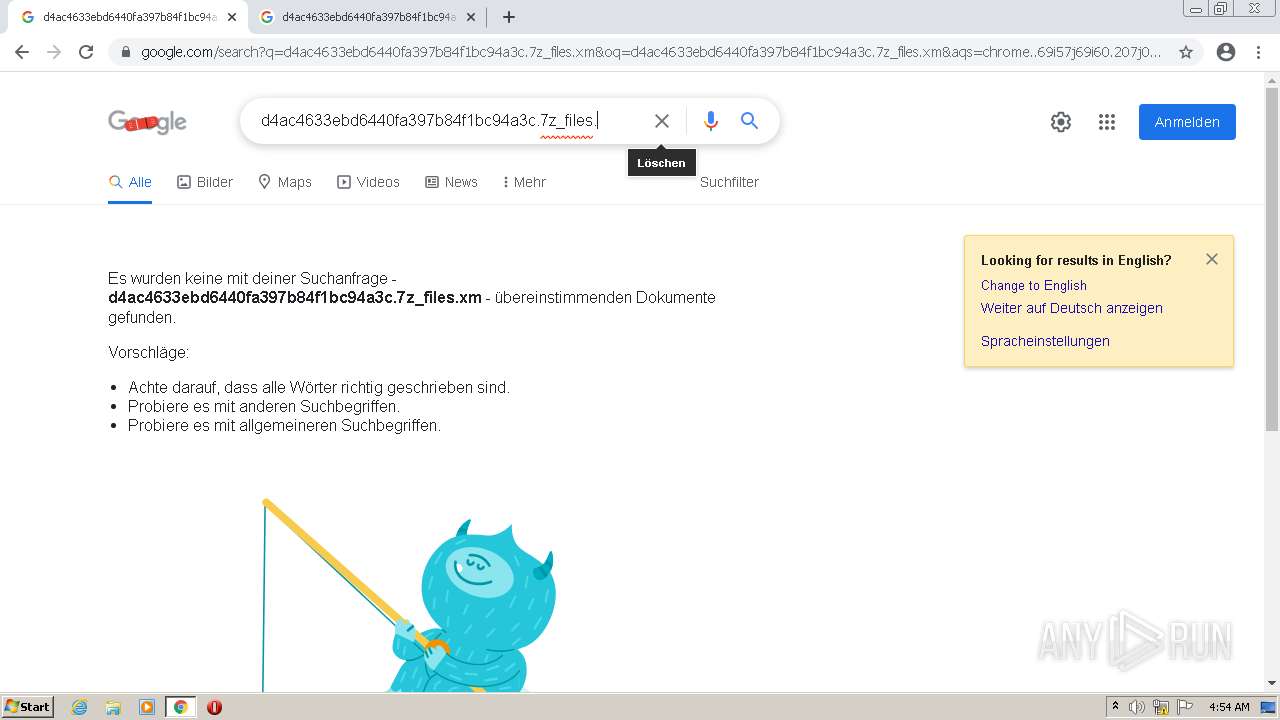Click the red antivirus taskbar icon
Image resolution: width=1280 pixels, height=720 pixels.
[x=214, y=707]
